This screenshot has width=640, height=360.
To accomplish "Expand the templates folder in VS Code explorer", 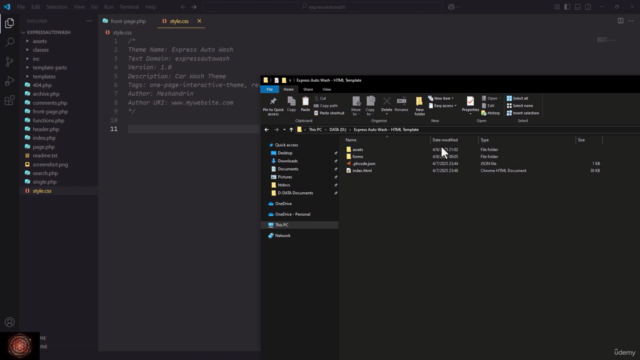I will tap(27, 76).
